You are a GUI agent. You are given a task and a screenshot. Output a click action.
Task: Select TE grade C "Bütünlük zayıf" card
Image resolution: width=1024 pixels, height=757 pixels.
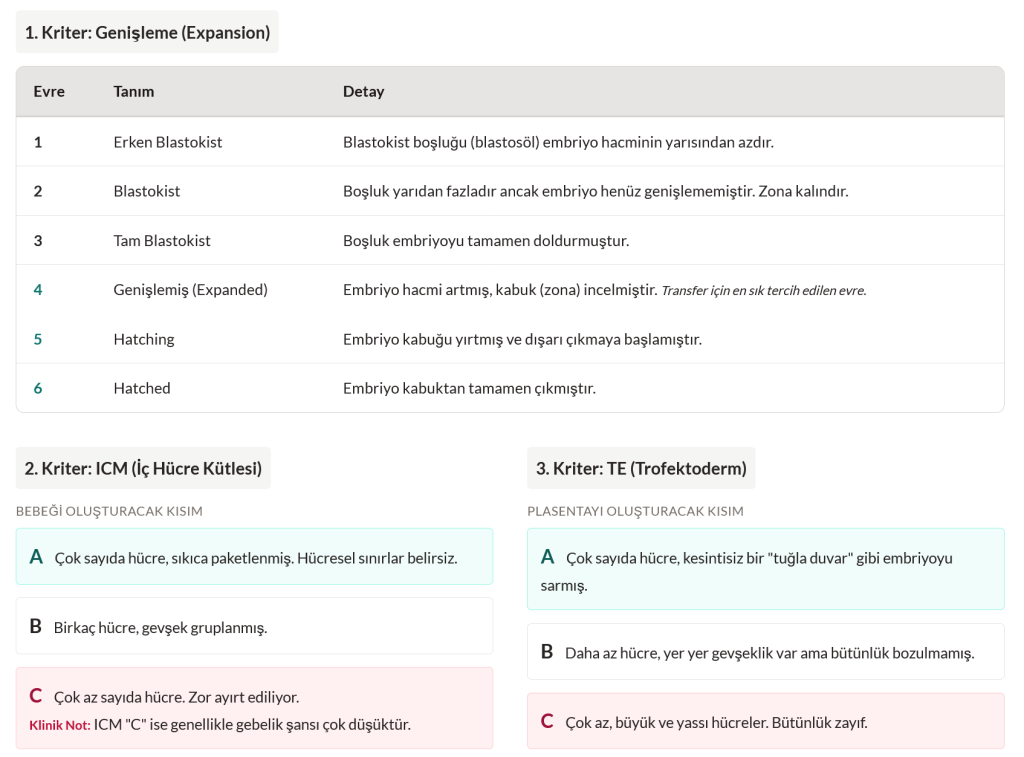click(x=765, y=721)
